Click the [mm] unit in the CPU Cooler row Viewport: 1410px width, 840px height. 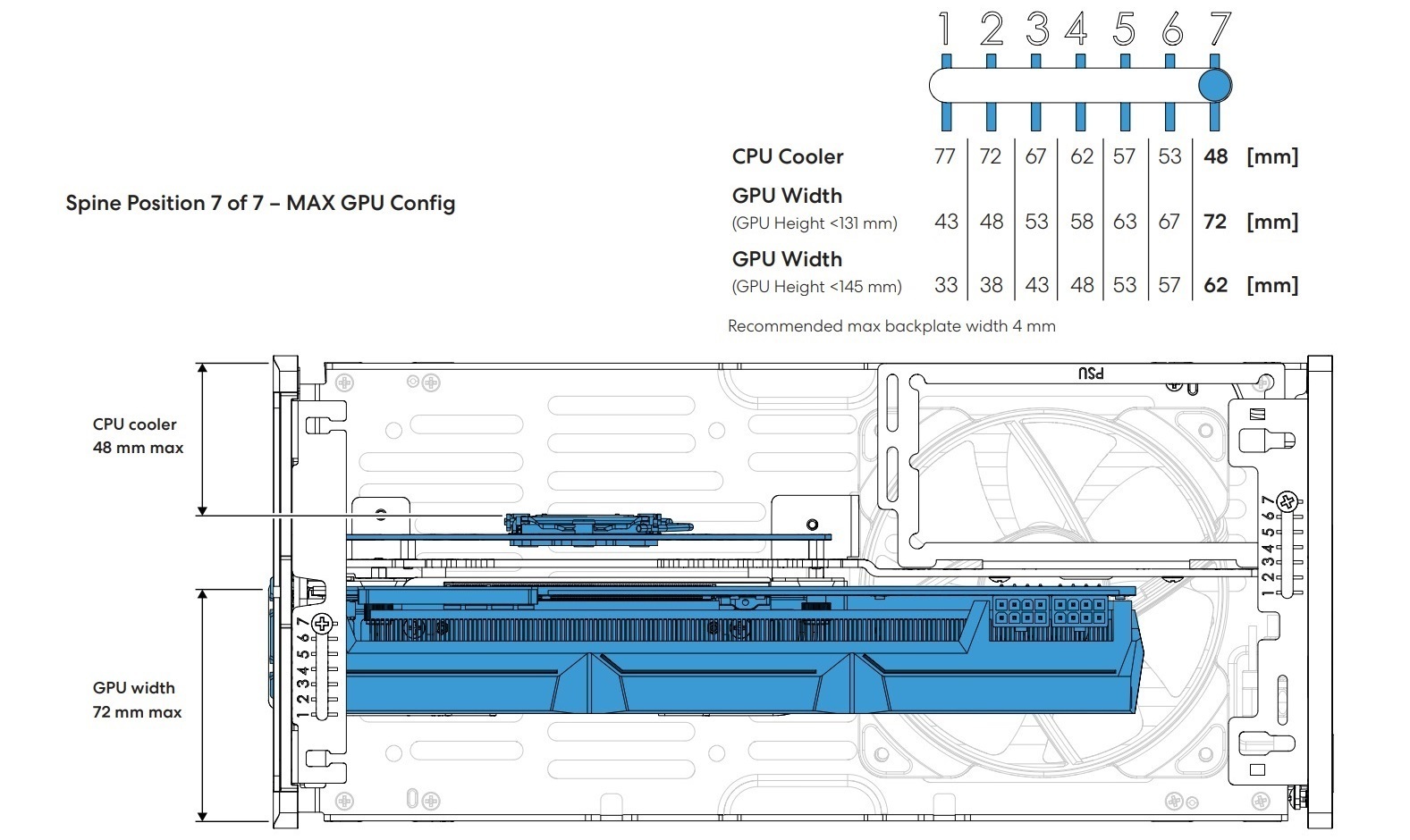[x=1272, y=156]
